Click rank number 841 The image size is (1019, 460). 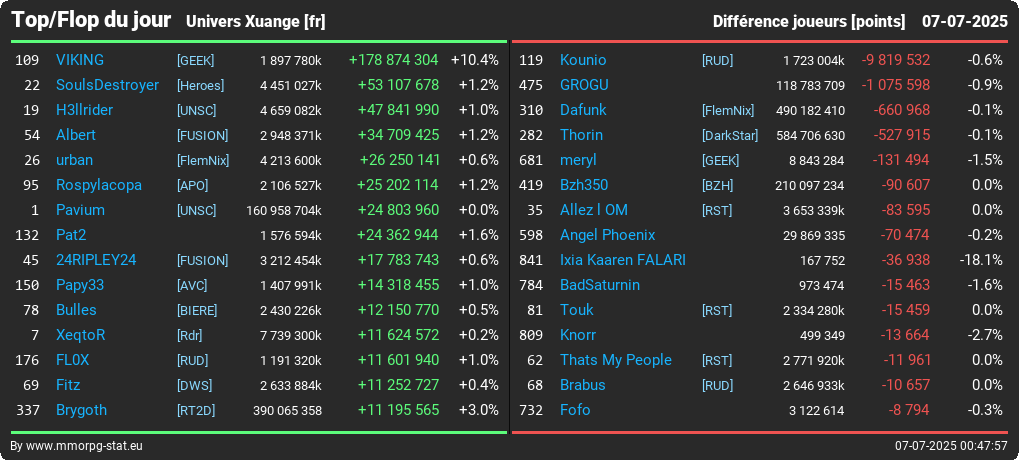pyautogui.click(x=530, y=260)
